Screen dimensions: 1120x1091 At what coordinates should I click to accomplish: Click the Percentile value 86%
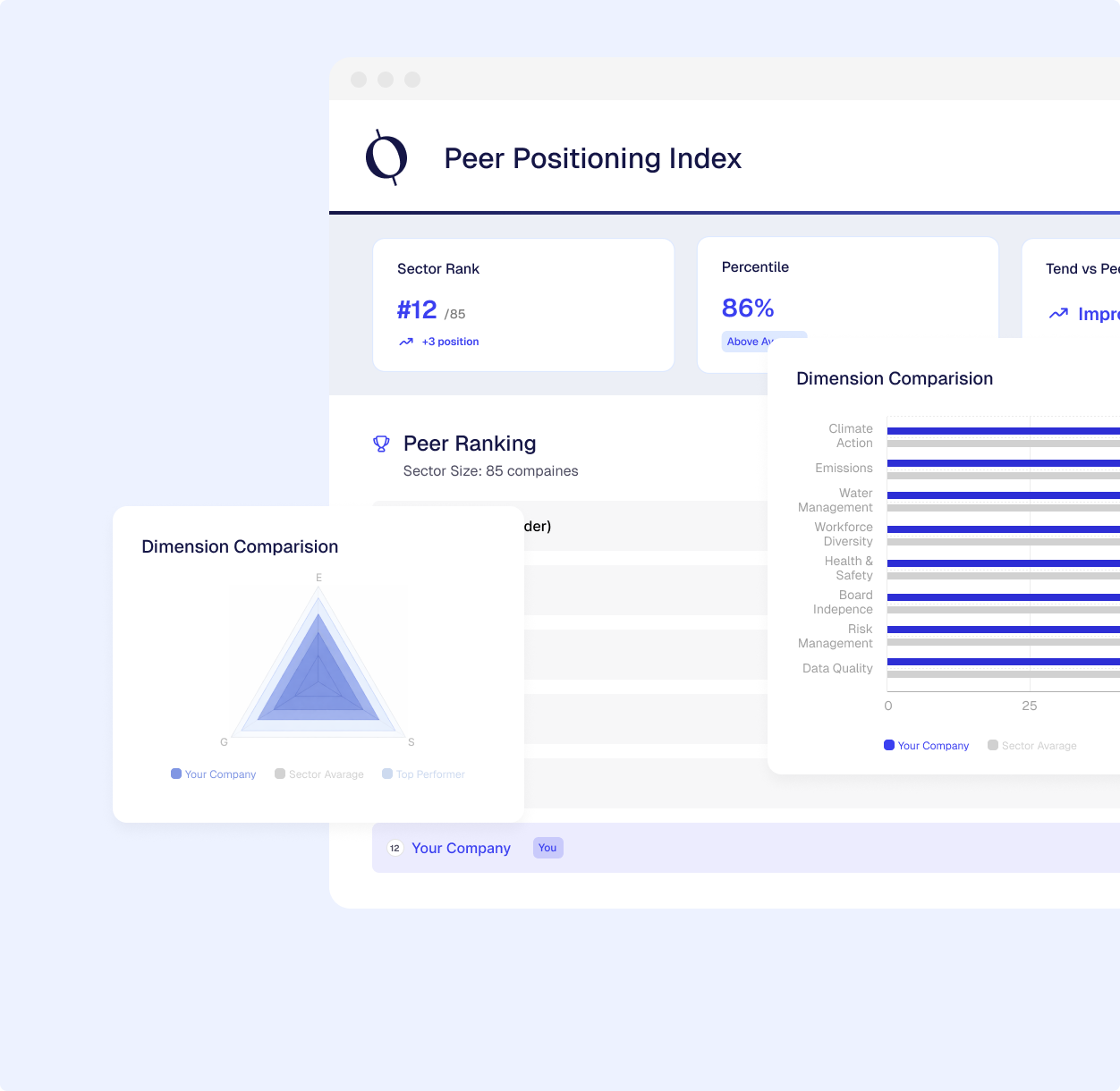[748, 308]
